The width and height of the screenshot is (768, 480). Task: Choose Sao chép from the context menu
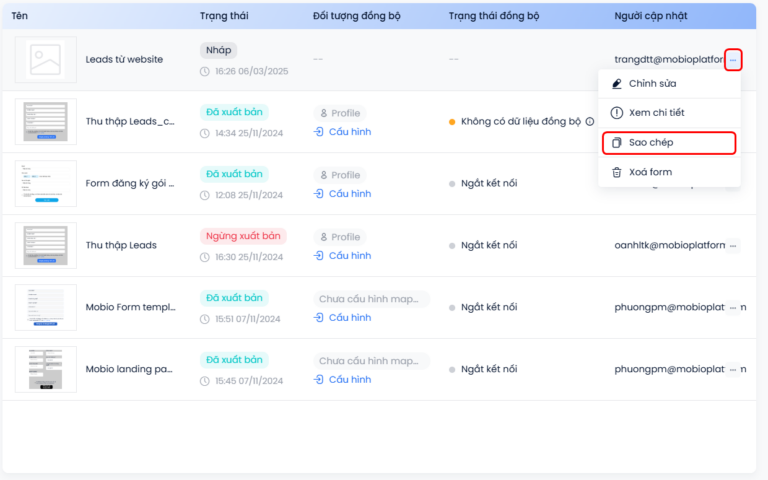651,143
